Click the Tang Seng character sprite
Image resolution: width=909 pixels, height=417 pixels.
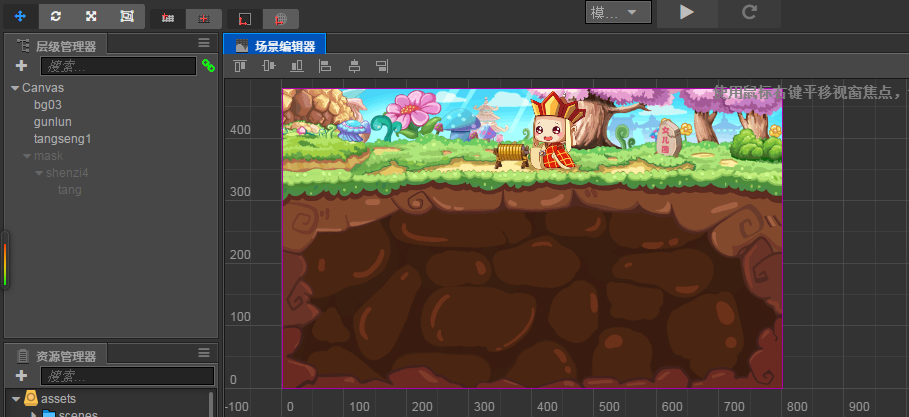click(x=555, y=130)
